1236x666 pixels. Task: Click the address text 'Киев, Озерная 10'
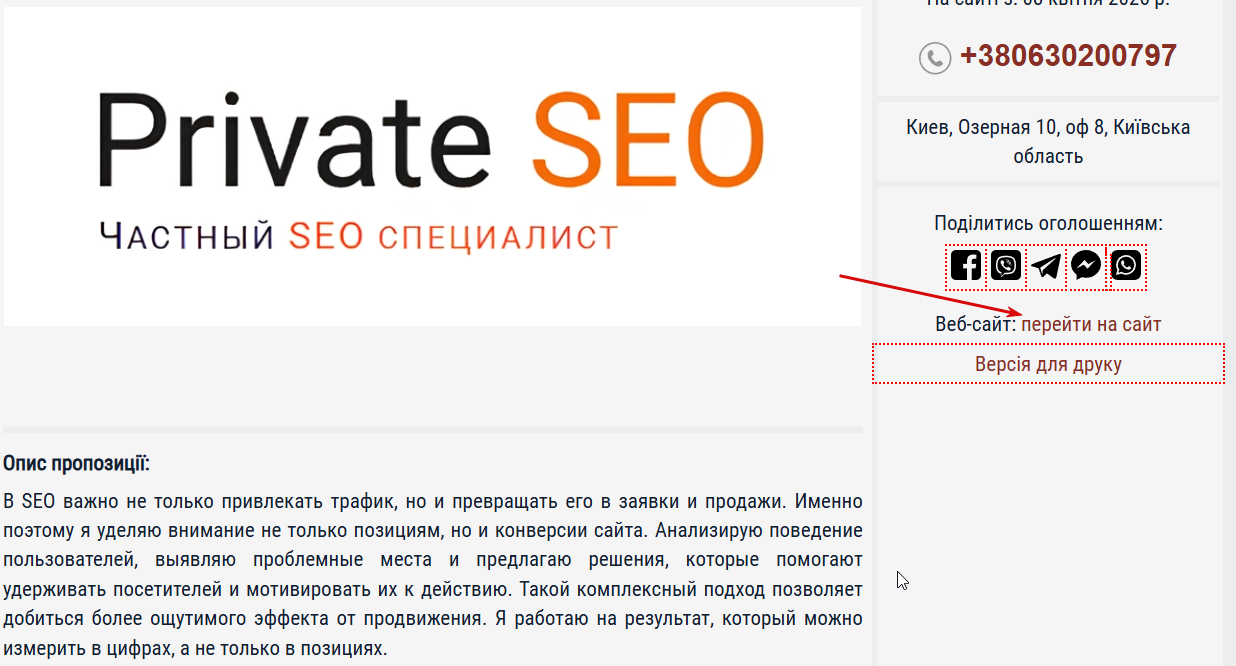point(982,128)
